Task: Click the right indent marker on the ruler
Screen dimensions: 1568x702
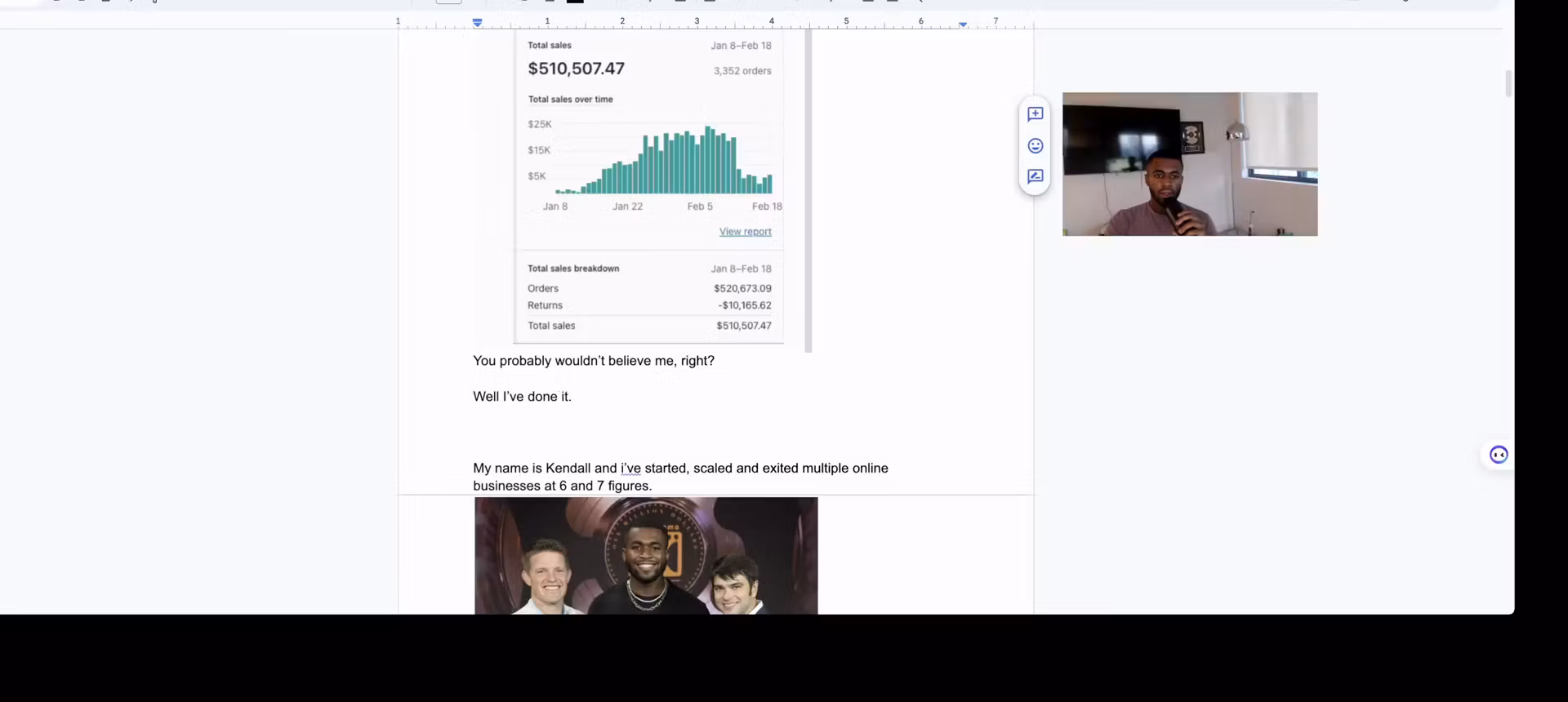Action: coord(963,24)
